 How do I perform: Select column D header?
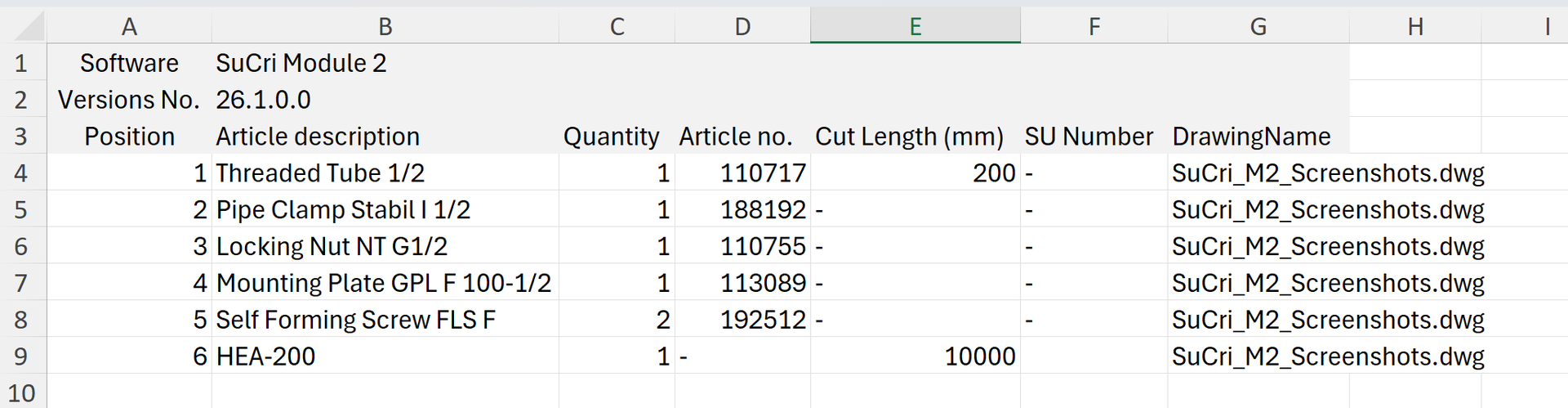pos(742,27)
